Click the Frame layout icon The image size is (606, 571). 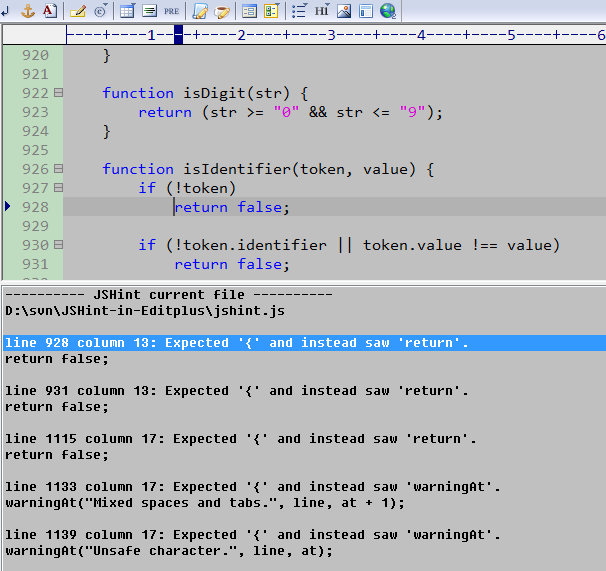pos(366,11)
